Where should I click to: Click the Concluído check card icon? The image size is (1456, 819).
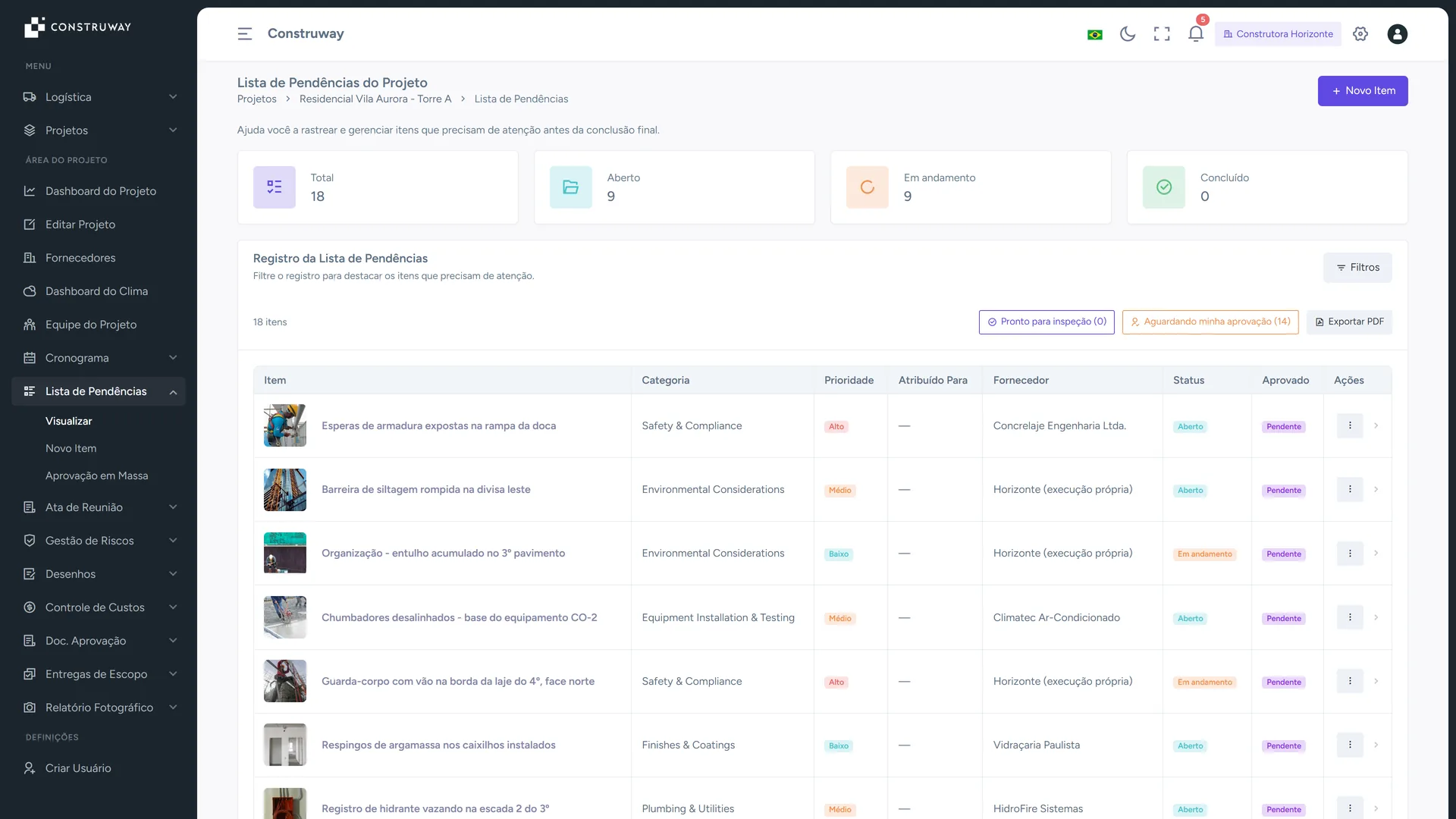click(x=1164, y=187)
